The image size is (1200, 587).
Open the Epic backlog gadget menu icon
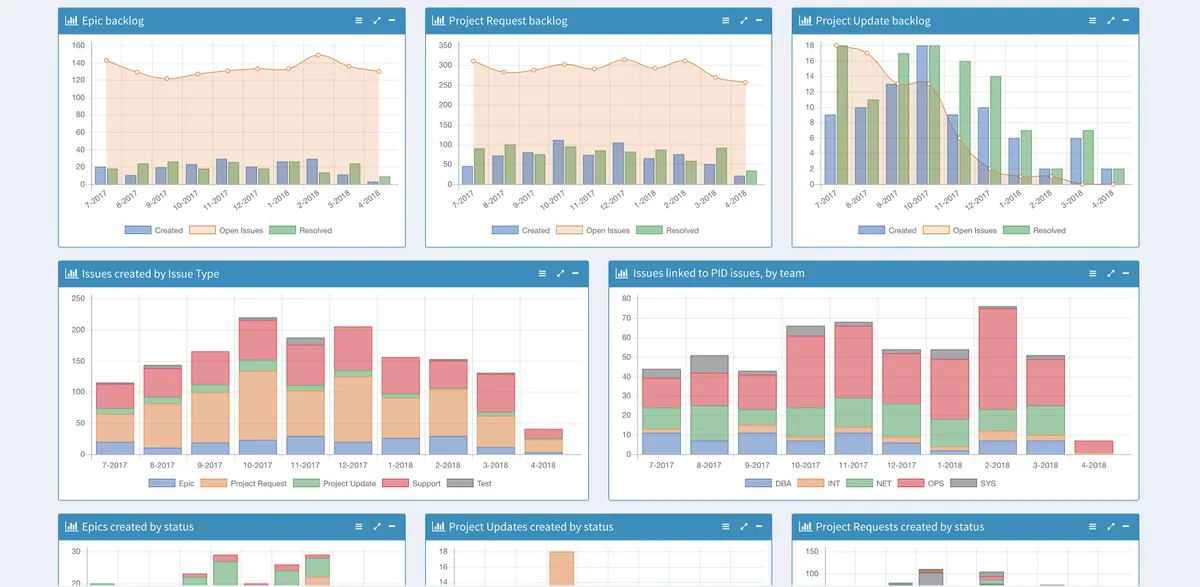360,20
